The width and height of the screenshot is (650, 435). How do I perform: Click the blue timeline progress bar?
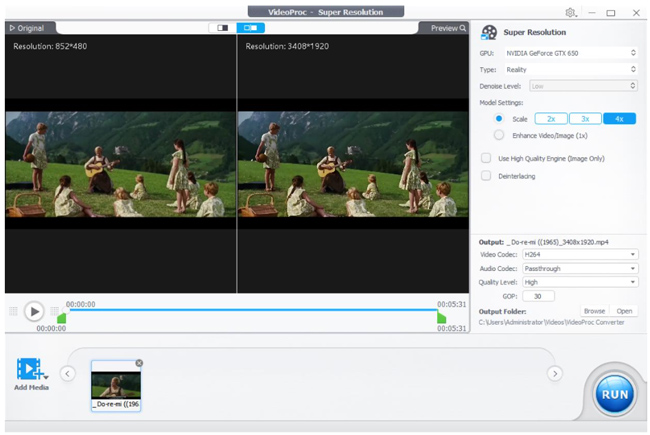tap(253, 310)
